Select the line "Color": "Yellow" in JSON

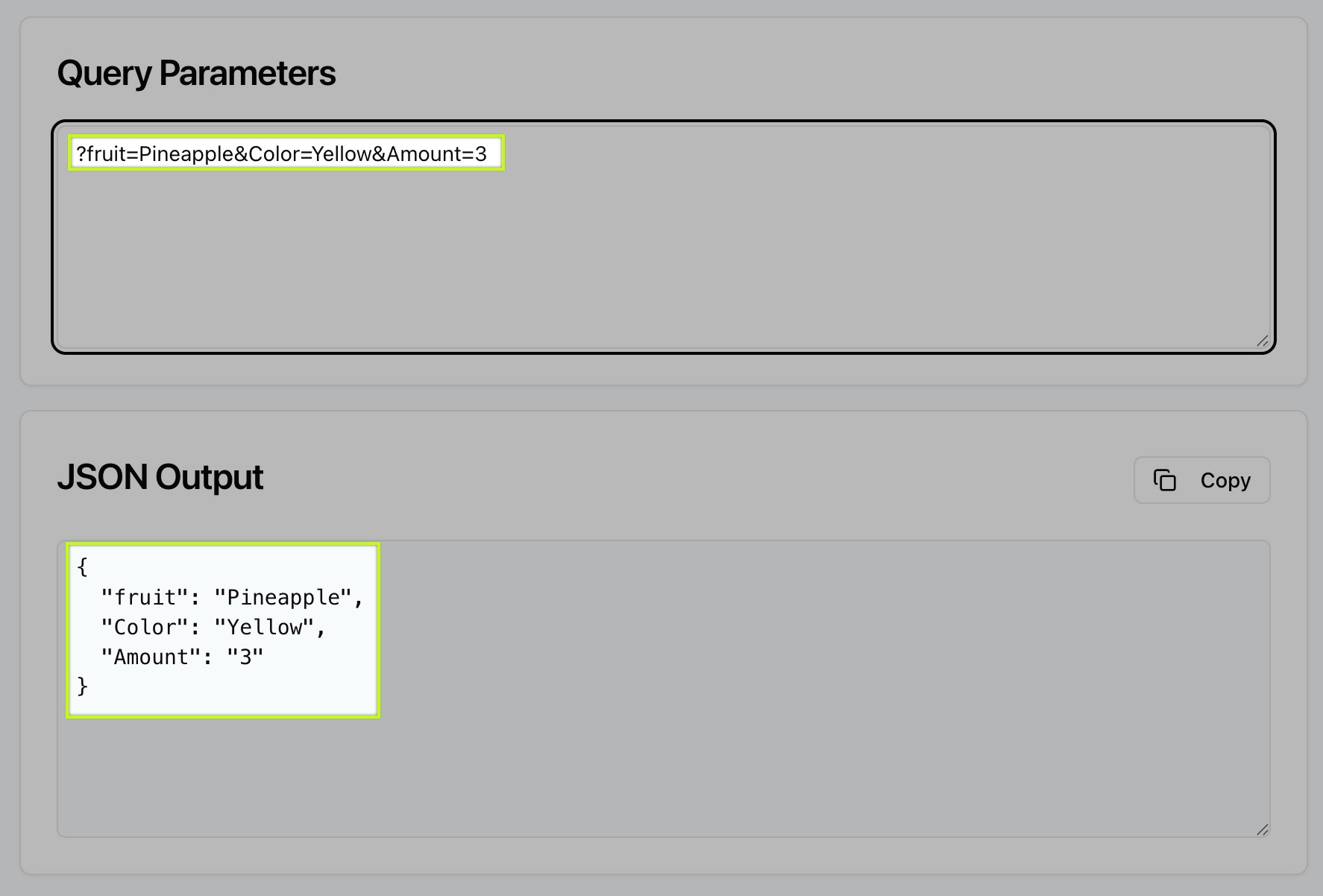213,627
